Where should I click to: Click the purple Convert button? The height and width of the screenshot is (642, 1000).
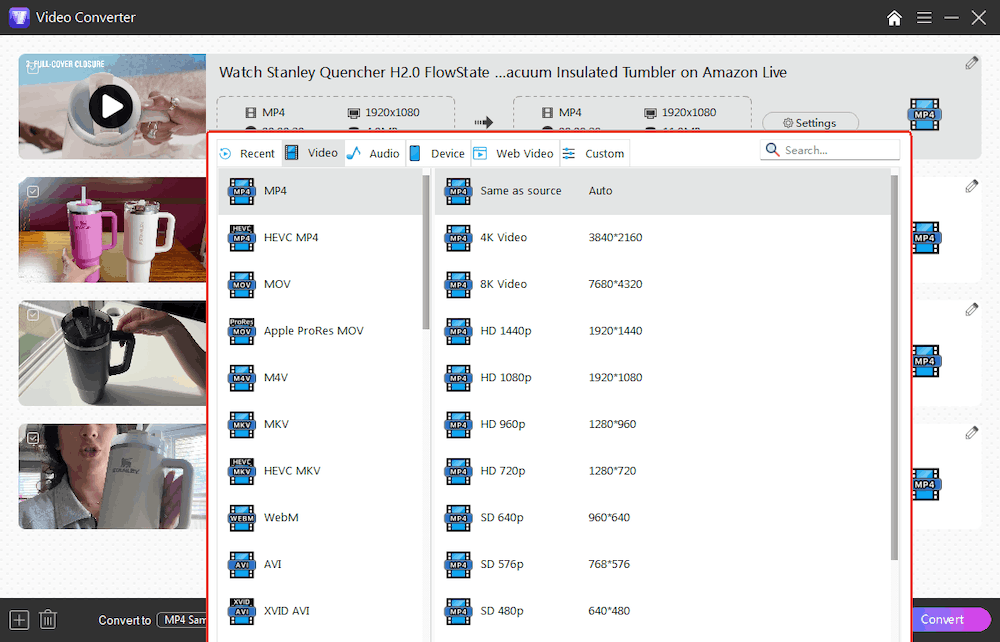click(x=951, y=620)
